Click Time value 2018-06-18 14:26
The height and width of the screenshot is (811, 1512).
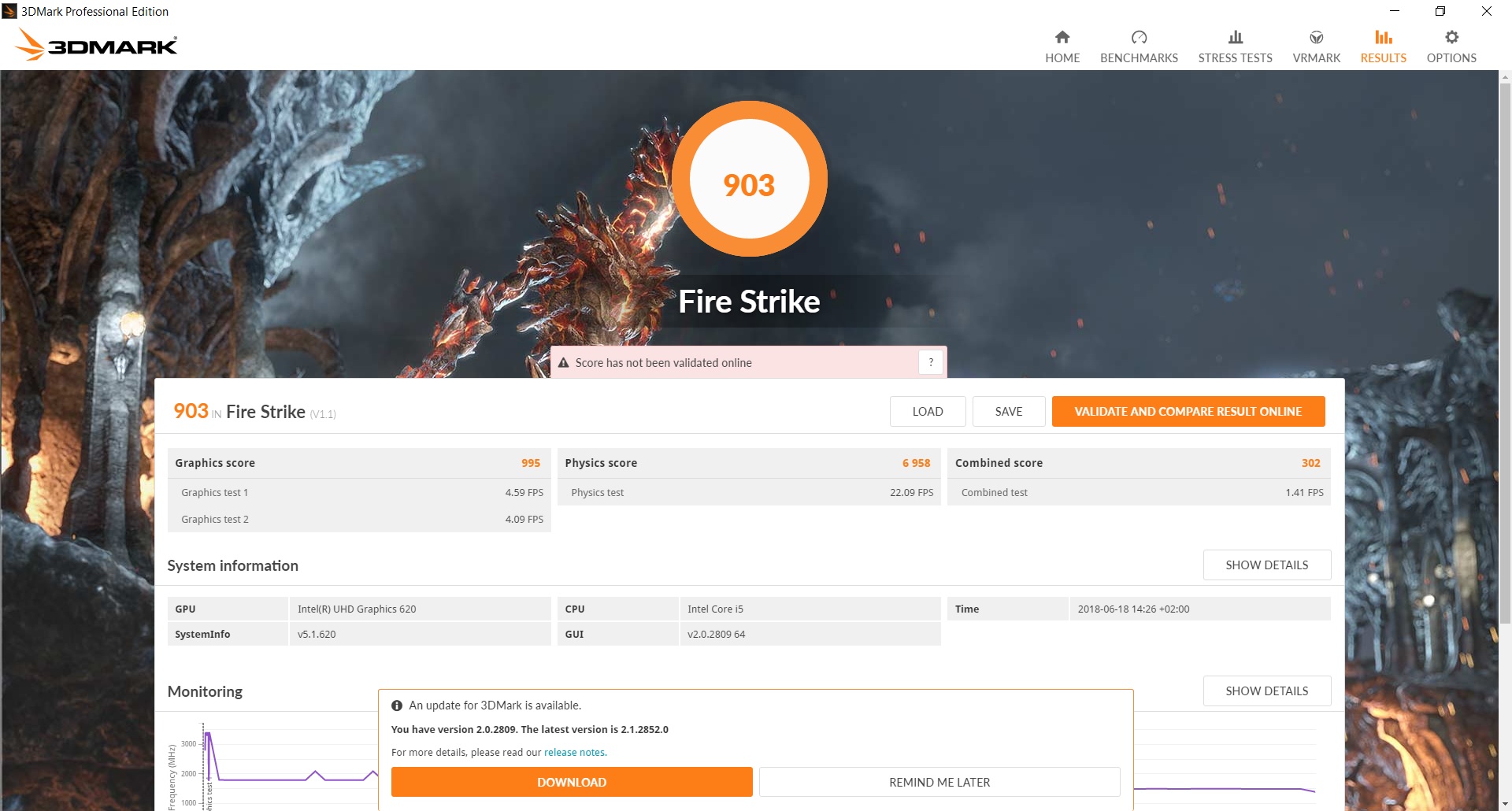point(1133,609)
